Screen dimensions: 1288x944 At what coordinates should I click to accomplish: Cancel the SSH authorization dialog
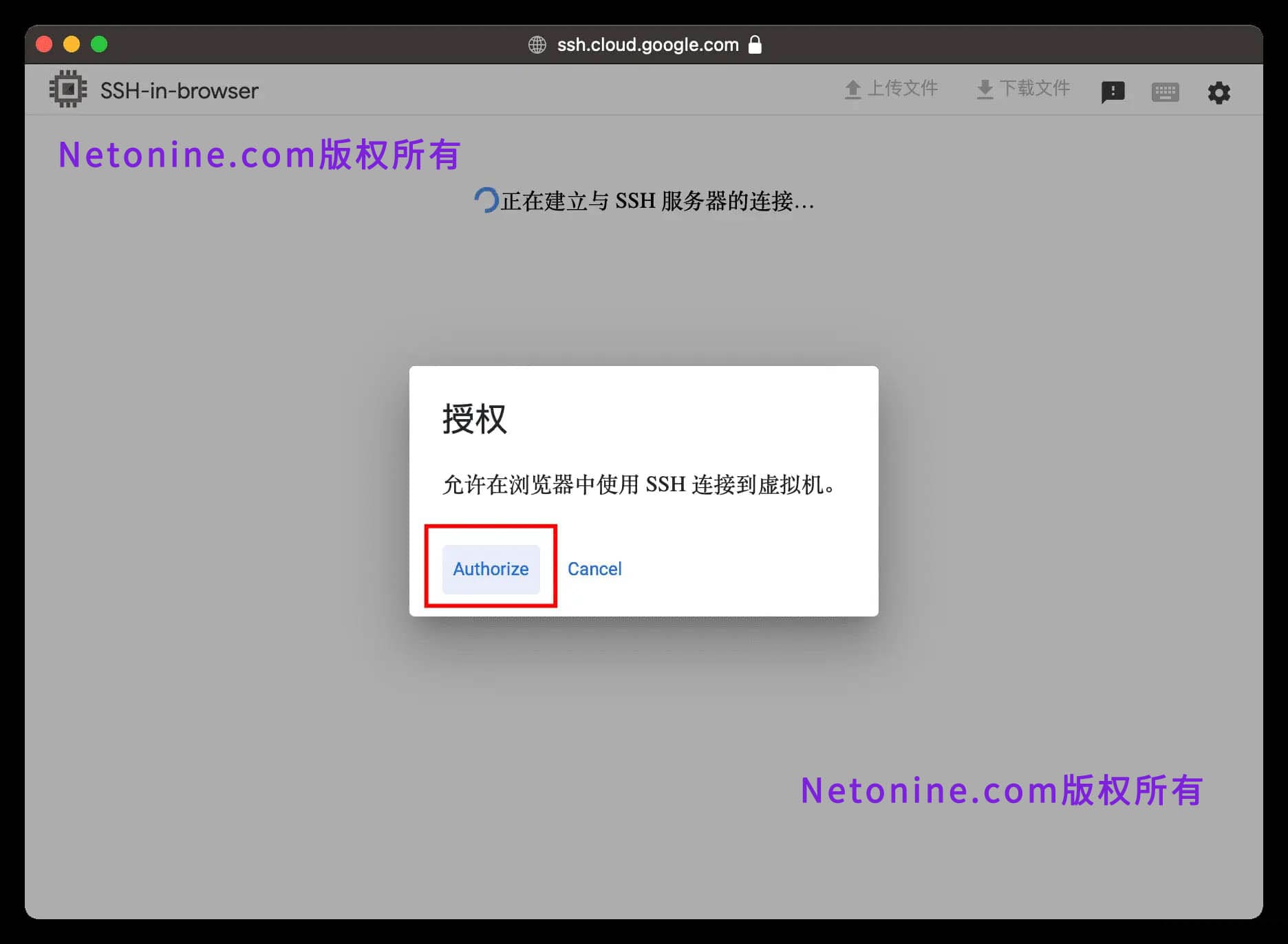click(x=594, y=569)
